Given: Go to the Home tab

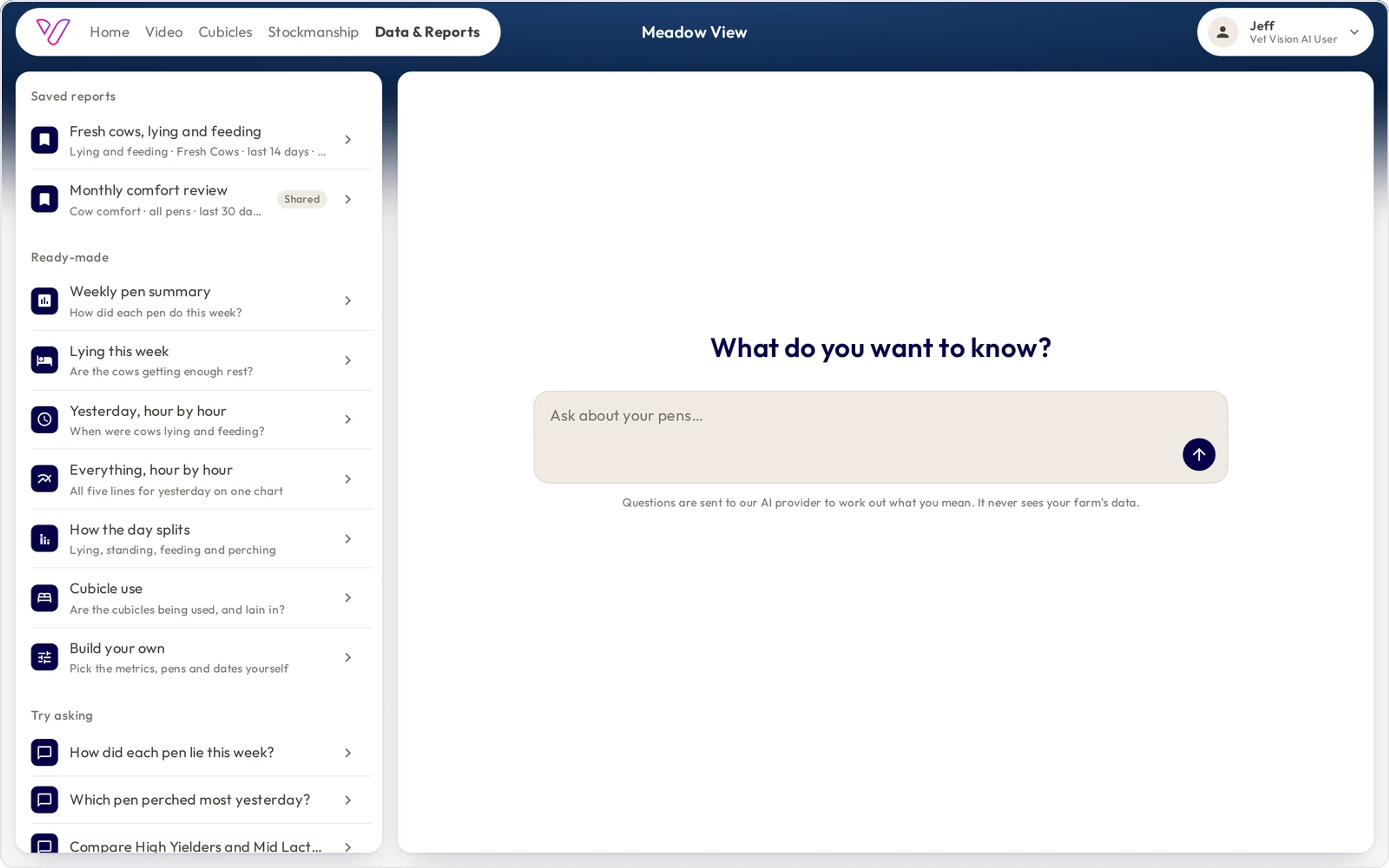Looking at the screenshot, I should tap(109, 32).
